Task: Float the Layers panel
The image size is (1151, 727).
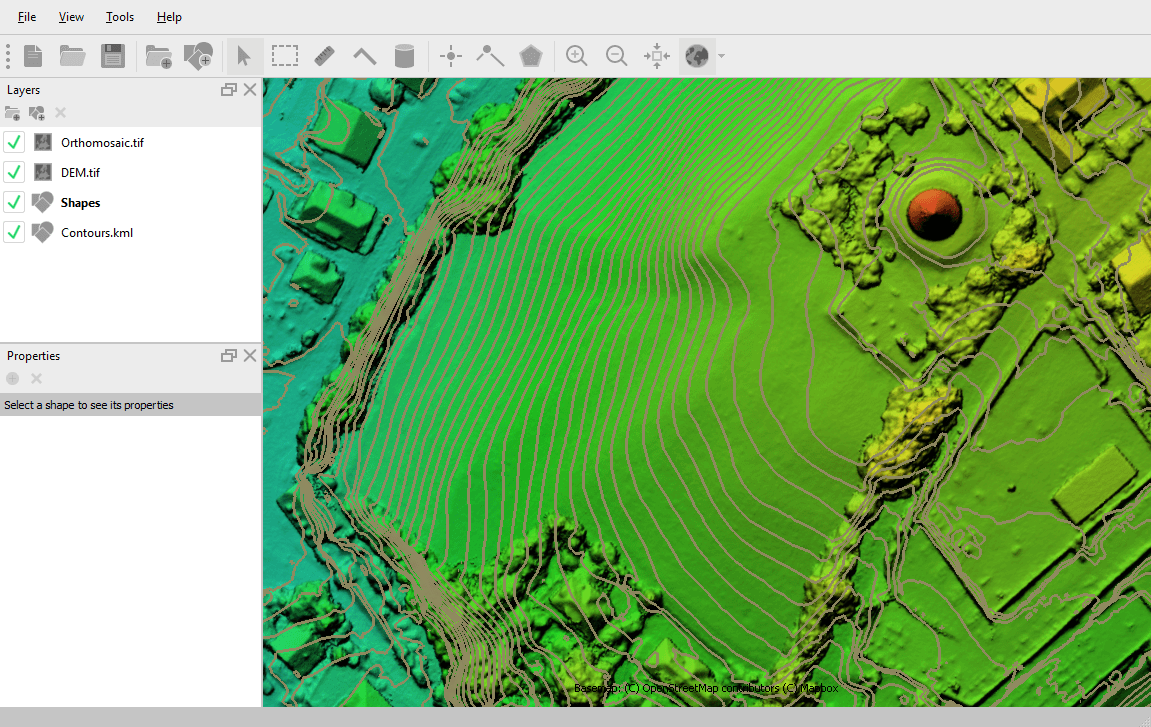Action: pos(229,90)
